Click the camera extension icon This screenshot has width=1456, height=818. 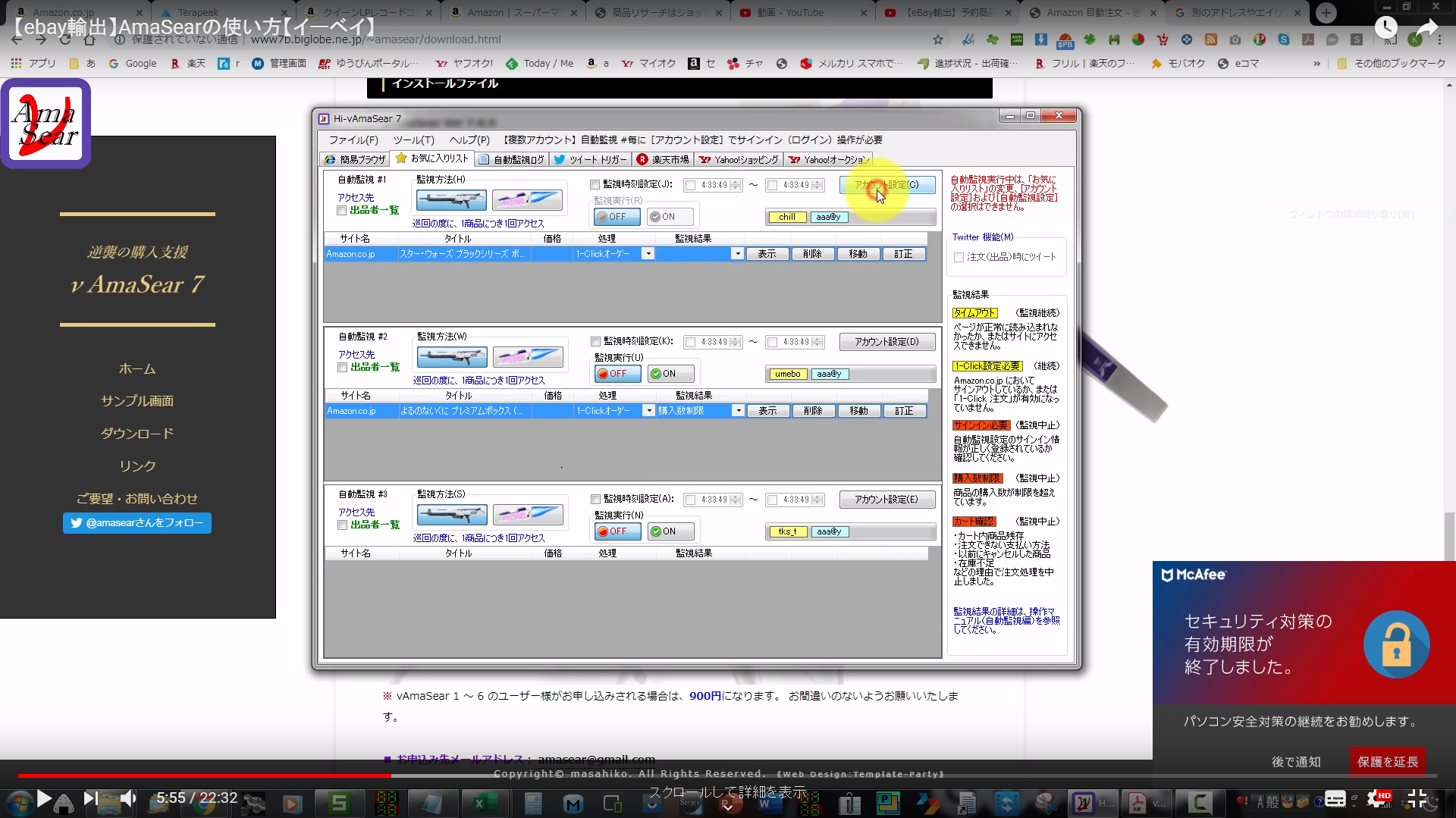click(x=1235, y=39)
